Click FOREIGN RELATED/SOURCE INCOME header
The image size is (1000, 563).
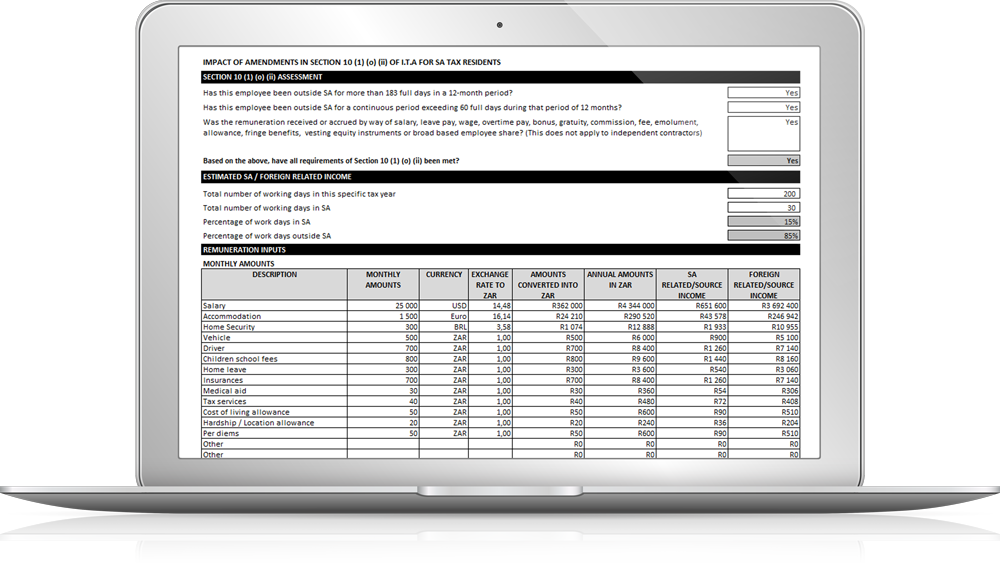click(x=764, y=284)
